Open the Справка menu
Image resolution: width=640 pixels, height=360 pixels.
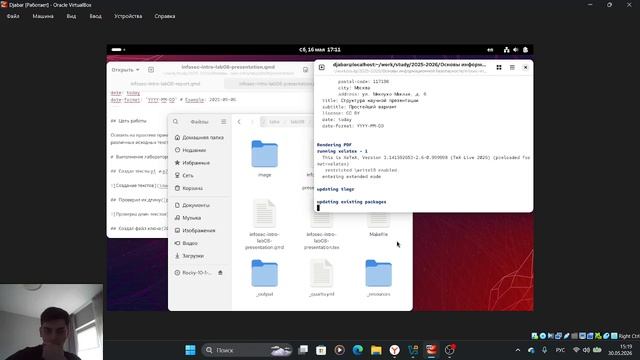165,16
